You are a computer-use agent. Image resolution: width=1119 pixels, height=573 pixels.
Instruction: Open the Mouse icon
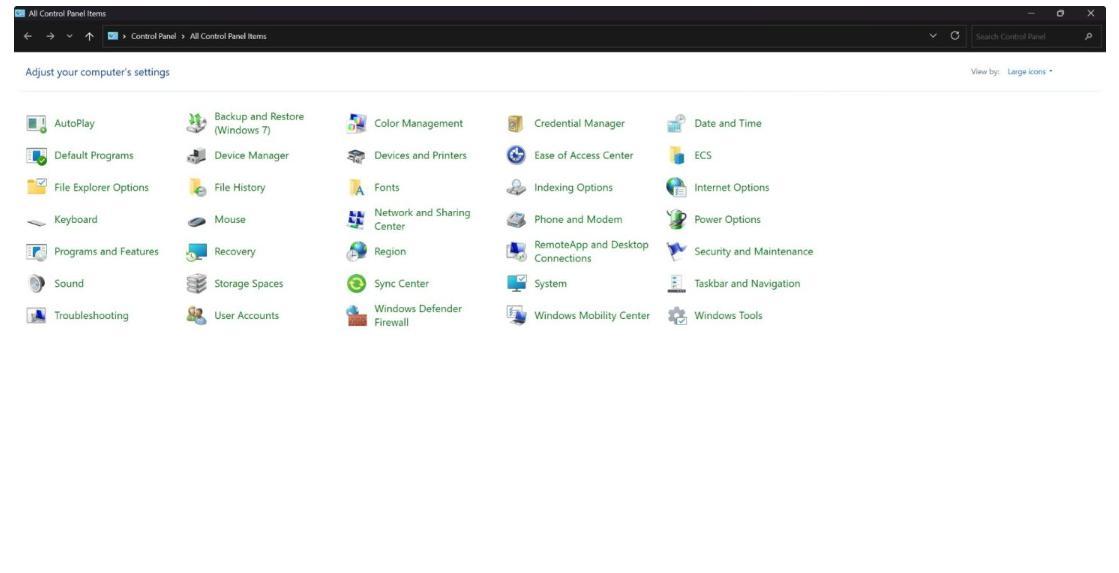click(196, 221)
